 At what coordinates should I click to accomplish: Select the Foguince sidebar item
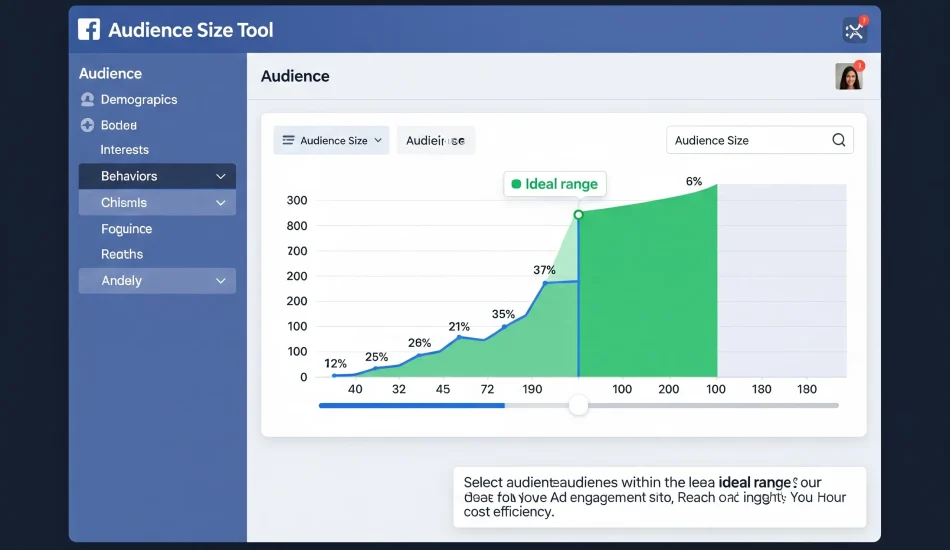[127, 229]
